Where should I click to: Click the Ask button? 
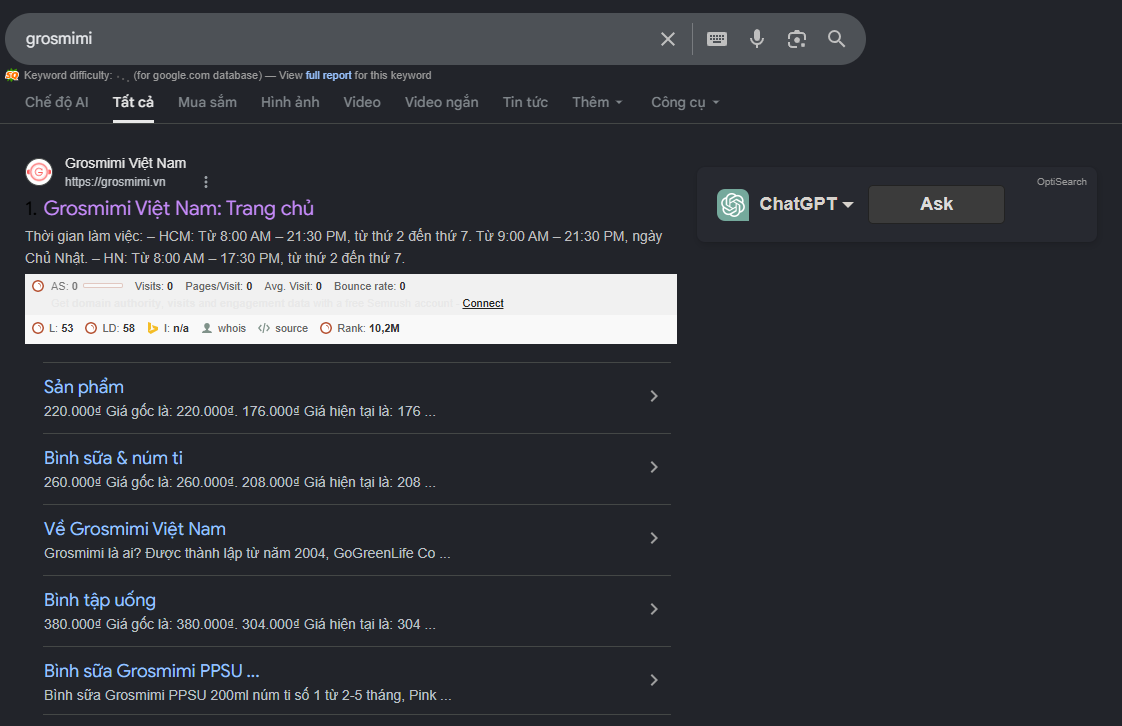point(936,205)
